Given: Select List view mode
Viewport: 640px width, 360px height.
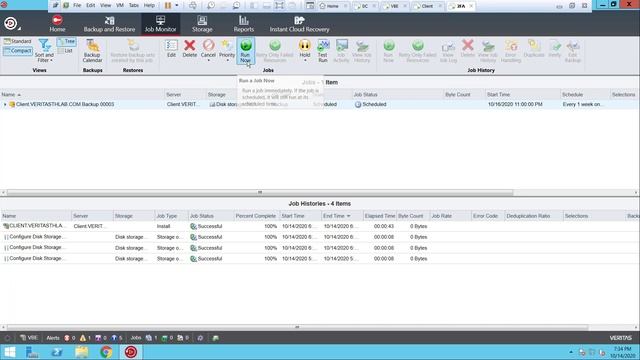Looking at the screenshot, I should pos(65,51).
